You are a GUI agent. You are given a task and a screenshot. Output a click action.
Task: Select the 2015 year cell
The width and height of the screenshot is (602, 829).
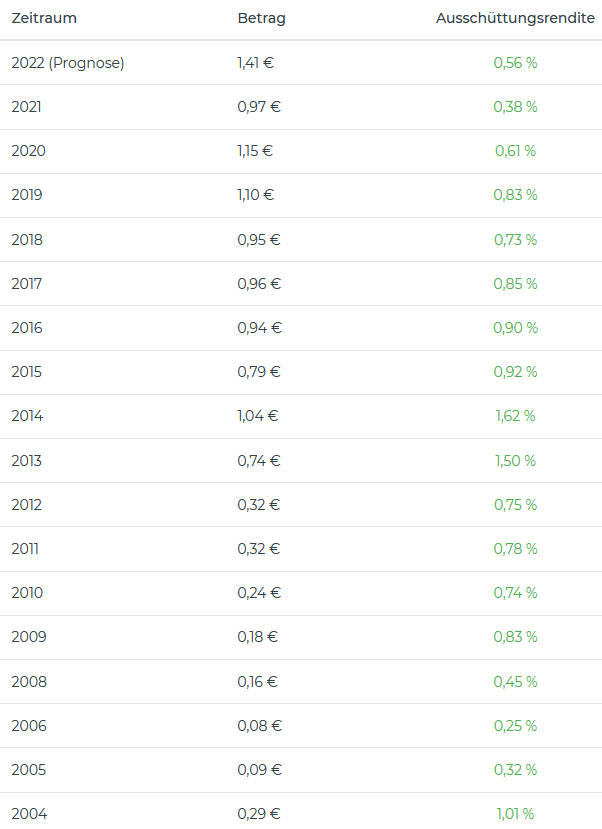coord(27,372)
